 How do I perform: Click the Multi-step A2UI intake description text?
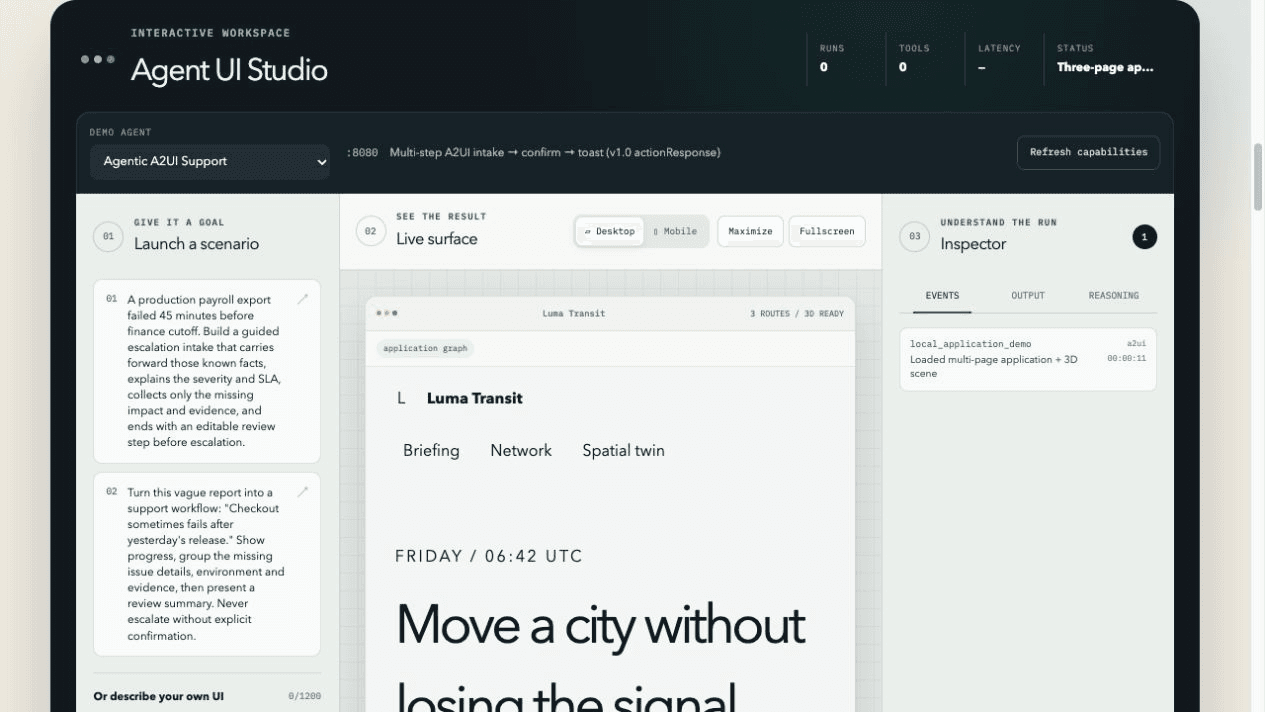coord(555,153)
